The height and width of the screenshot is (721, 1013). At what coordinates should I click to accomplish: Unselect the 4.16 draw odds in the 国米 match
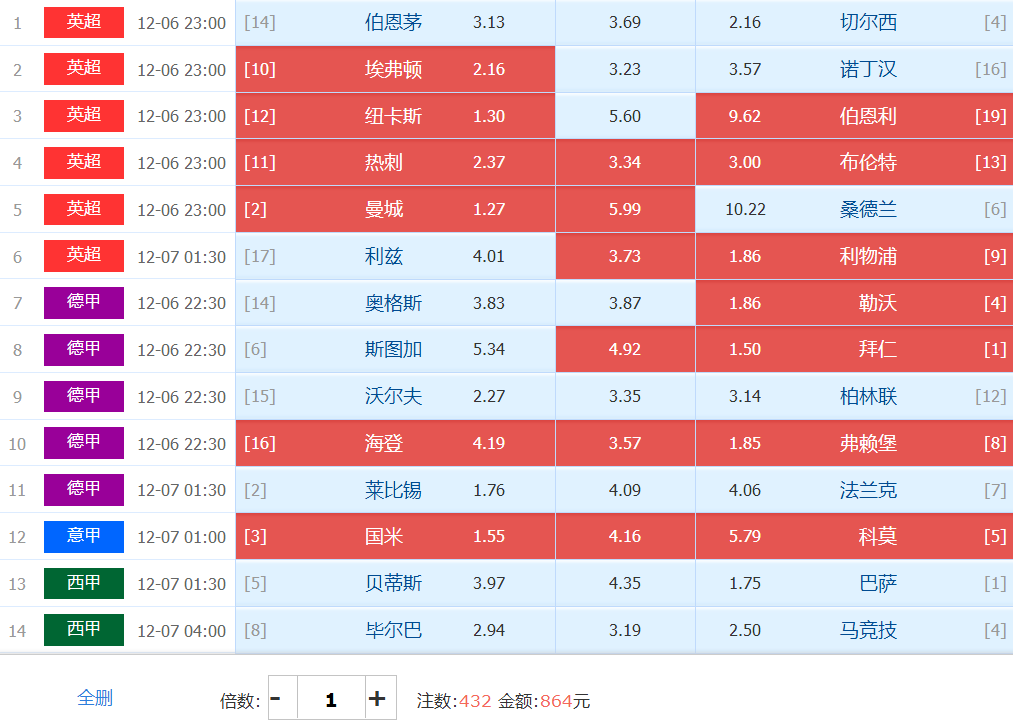pos(624,536)
